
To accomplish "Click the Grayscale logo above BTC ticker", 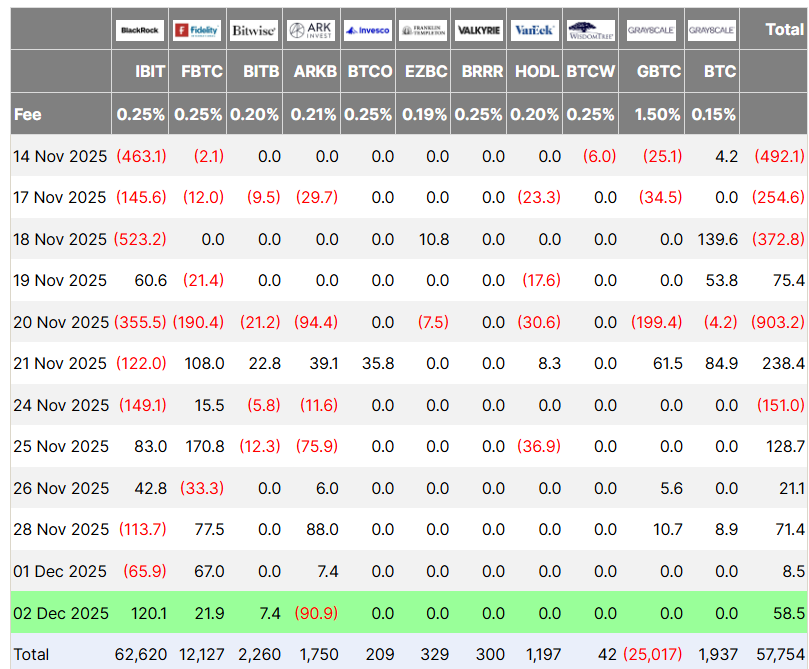I will [x=712, y=30].
